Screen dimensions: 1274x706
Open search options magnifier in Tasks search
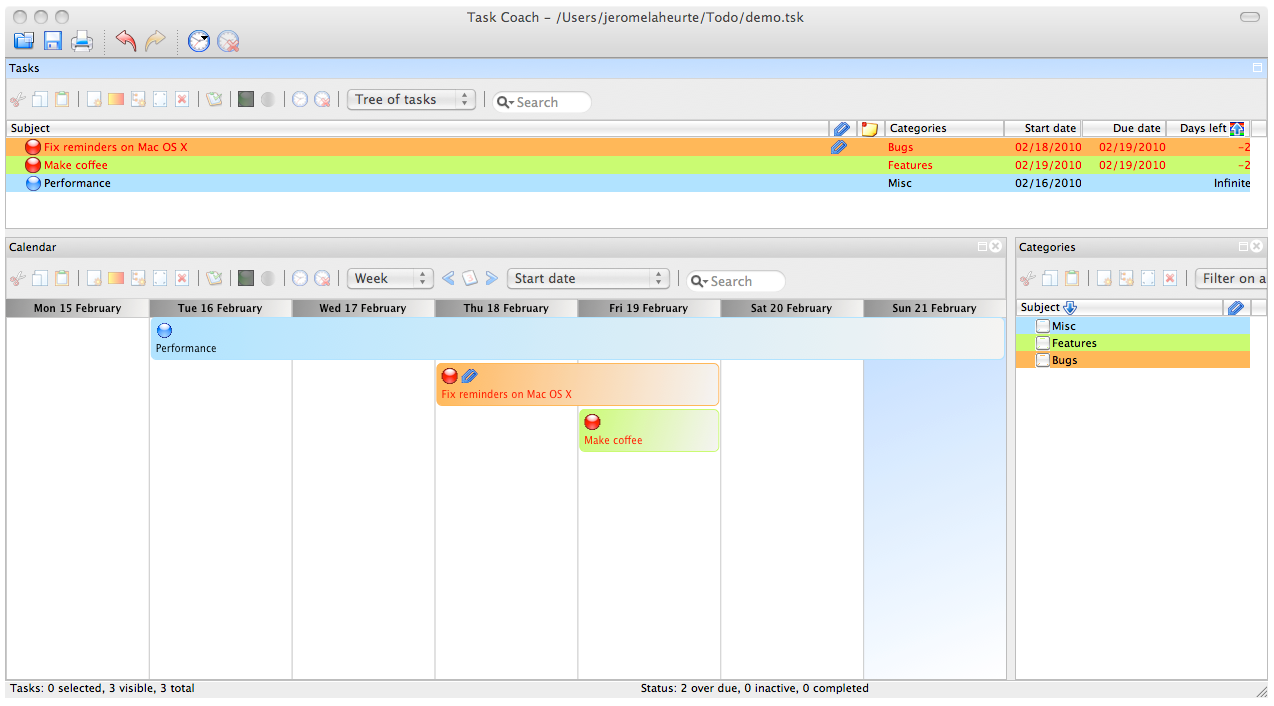[505, 102]
